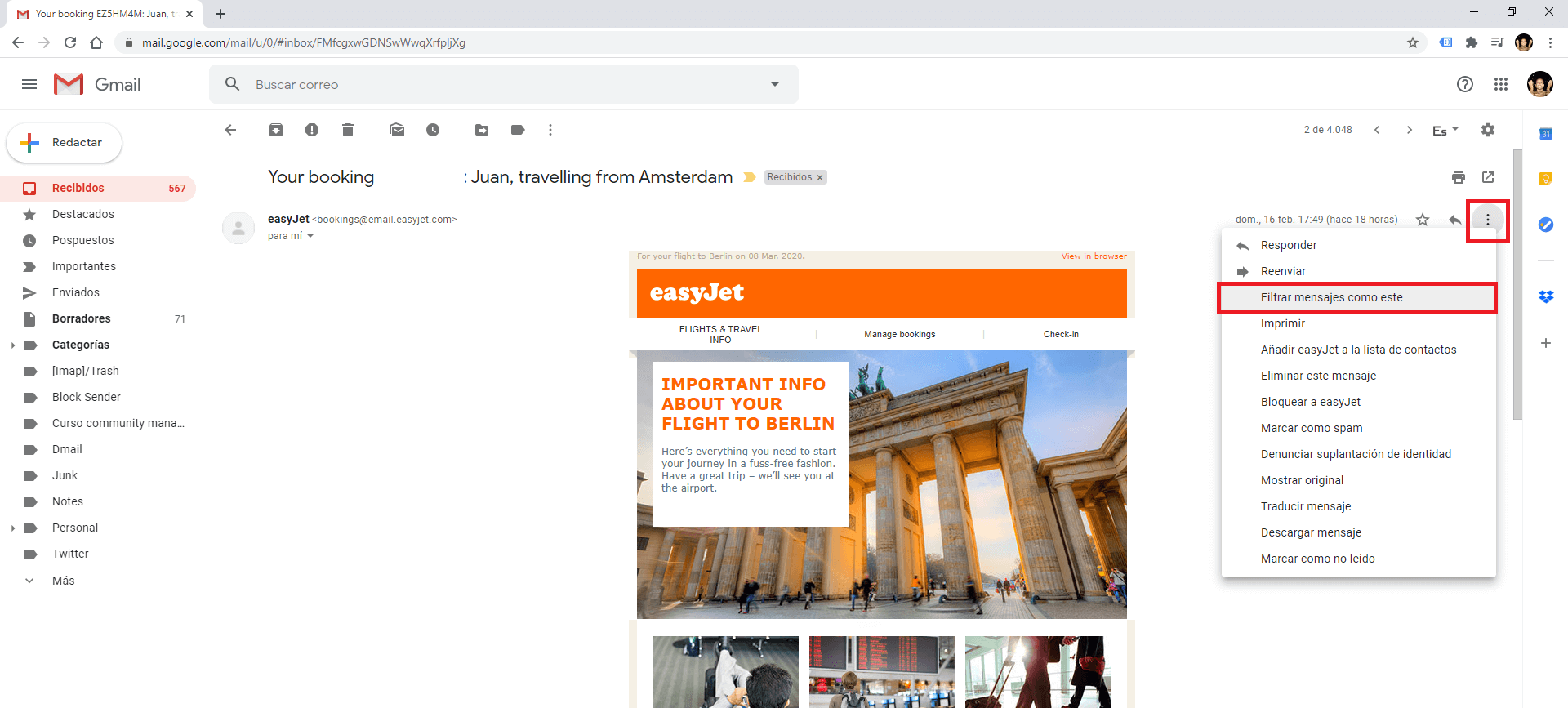Click page vertical scrollbar

click(1517, 284)
